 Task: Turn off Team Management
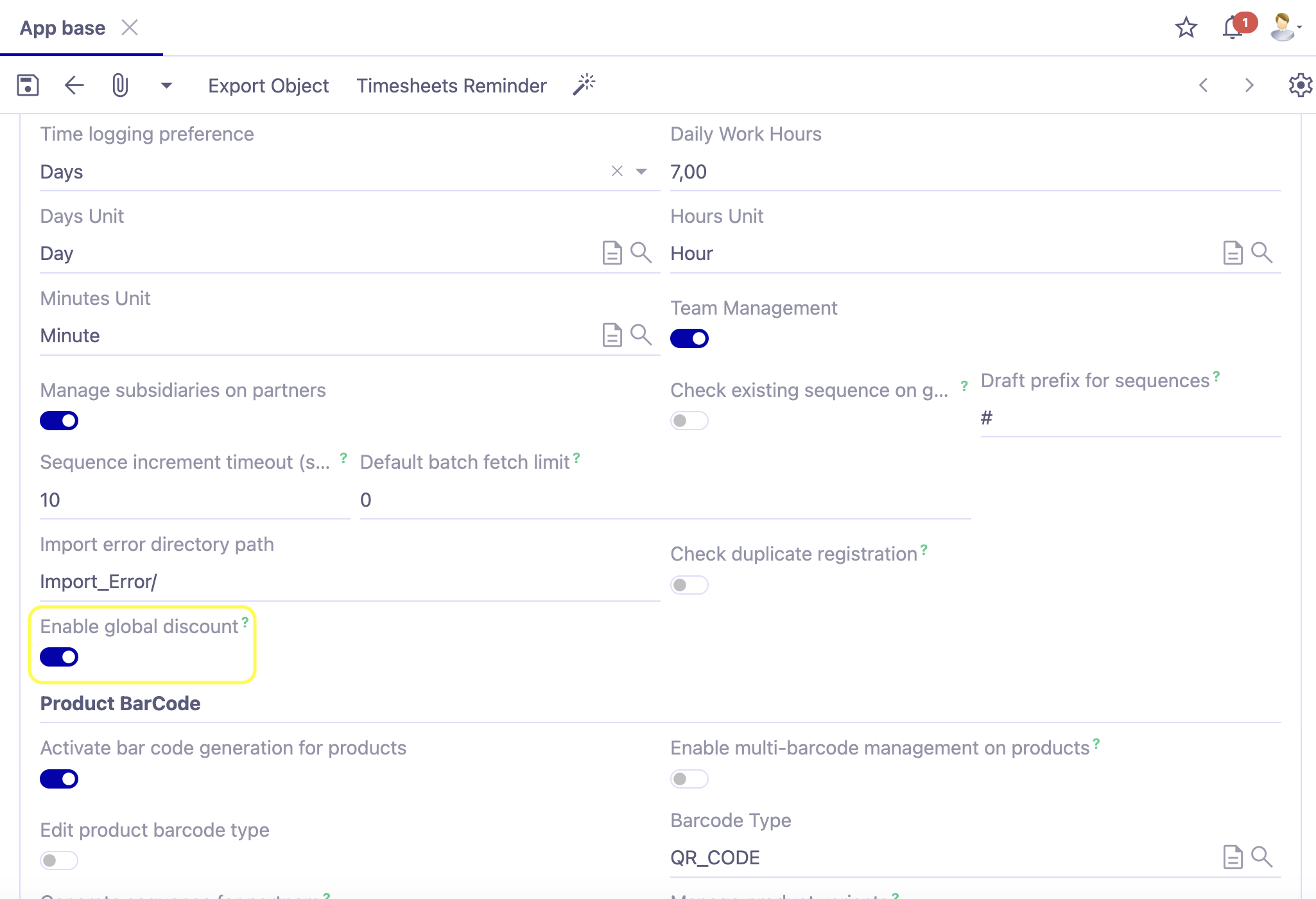point(689,338)
